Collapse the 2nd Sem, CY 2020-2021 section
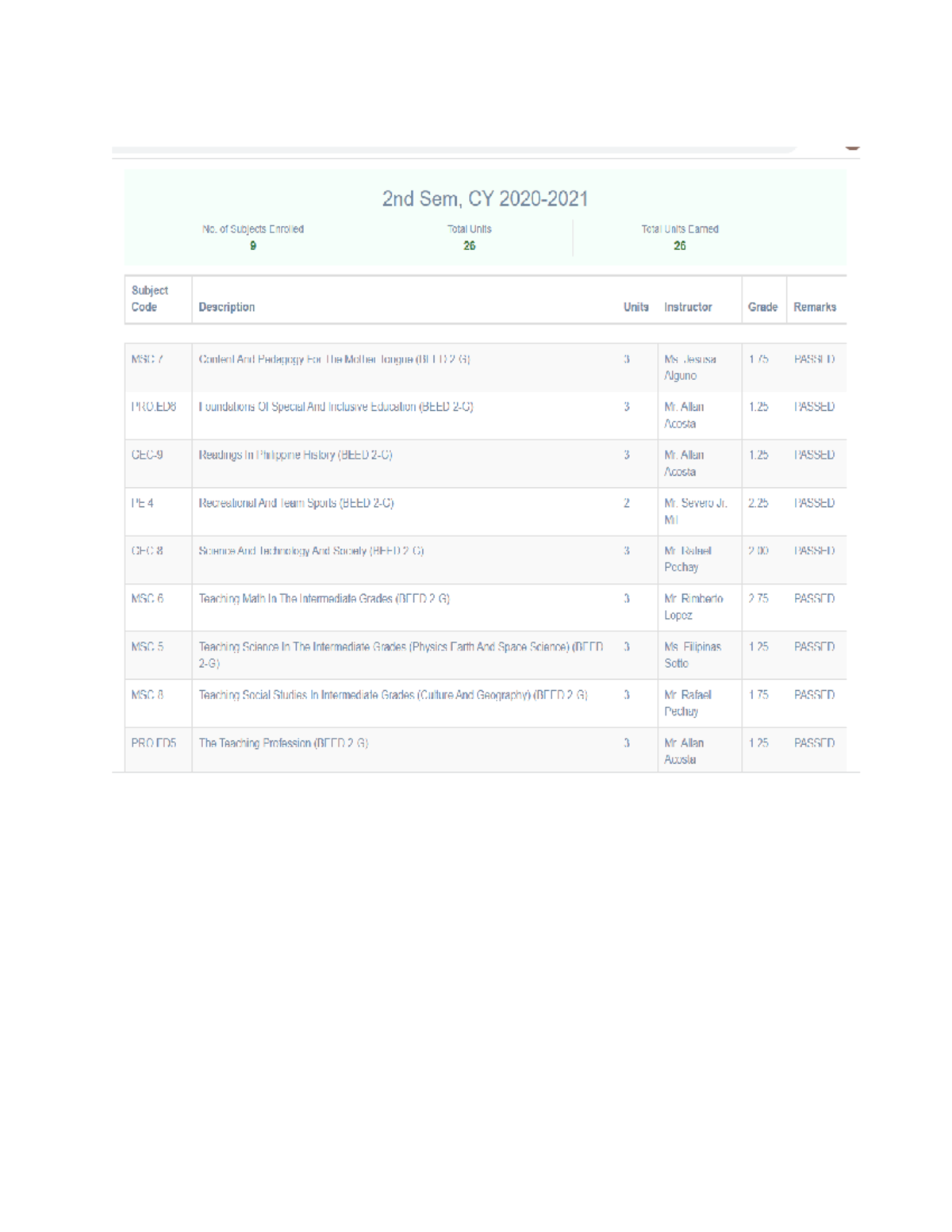Image resolution: width=952 pixels, height=1232 pixels. tap(484, 200)
